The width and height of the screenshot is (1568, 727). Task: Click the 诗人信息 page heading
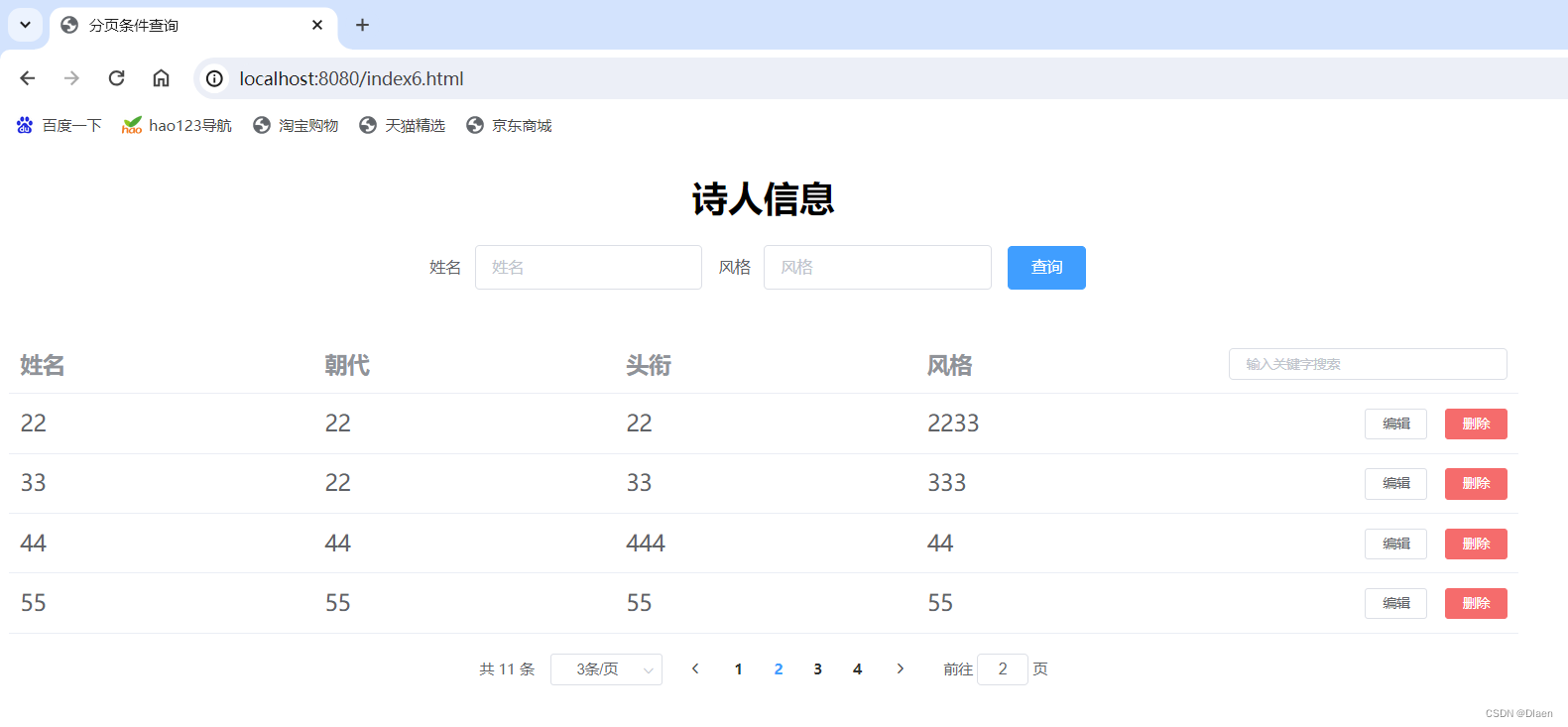click(763, 199)
